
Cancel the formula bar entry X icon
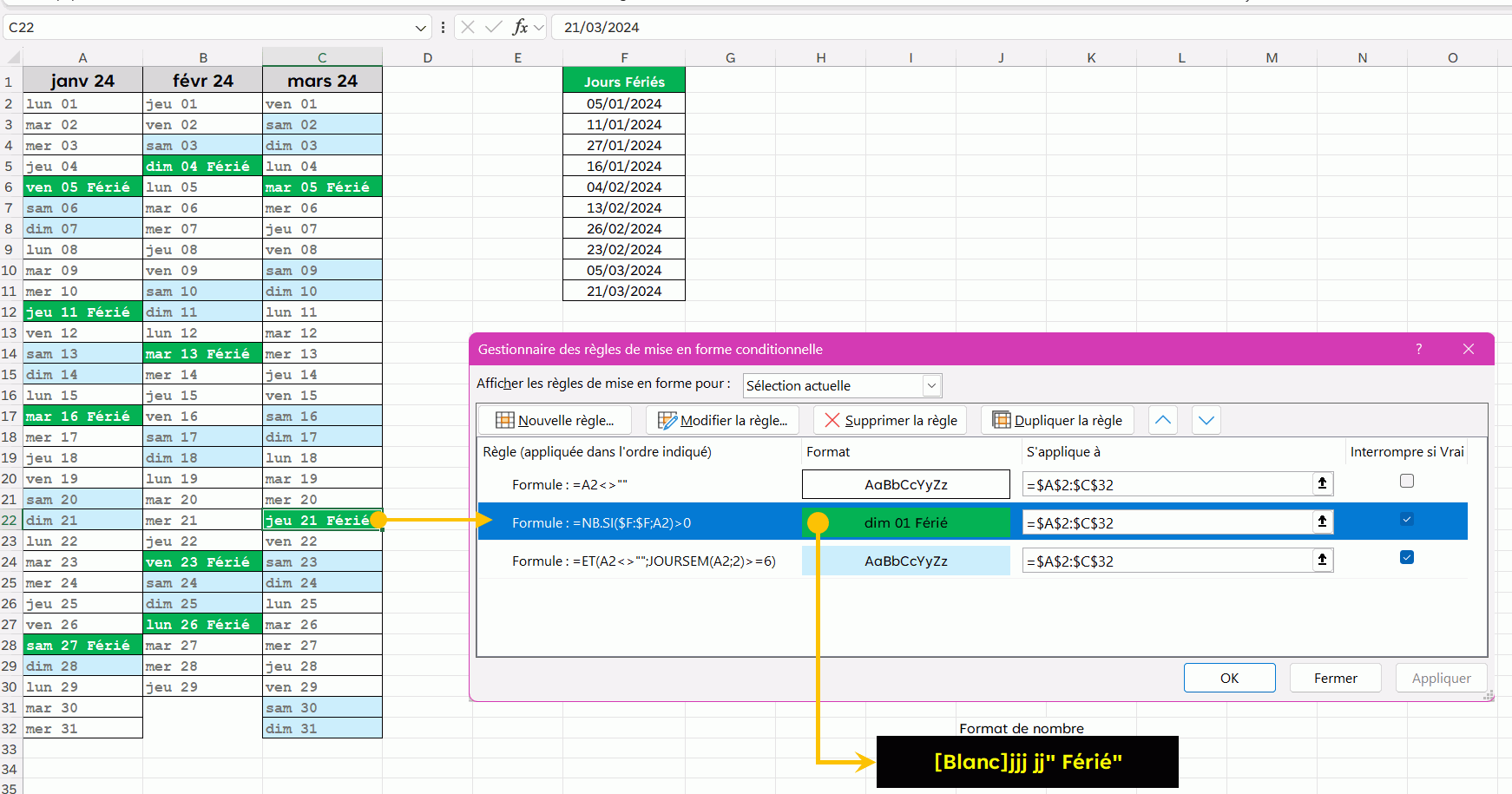(468, 27)
